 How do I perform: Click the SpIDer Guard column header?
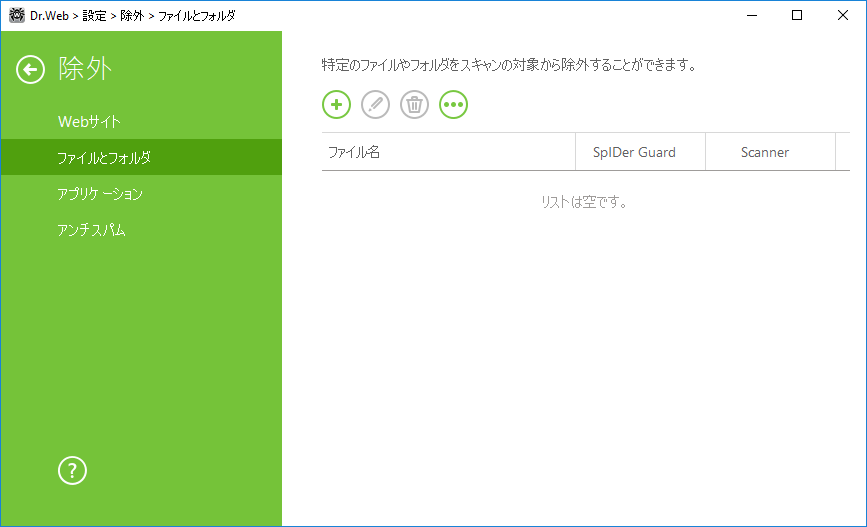640,152
